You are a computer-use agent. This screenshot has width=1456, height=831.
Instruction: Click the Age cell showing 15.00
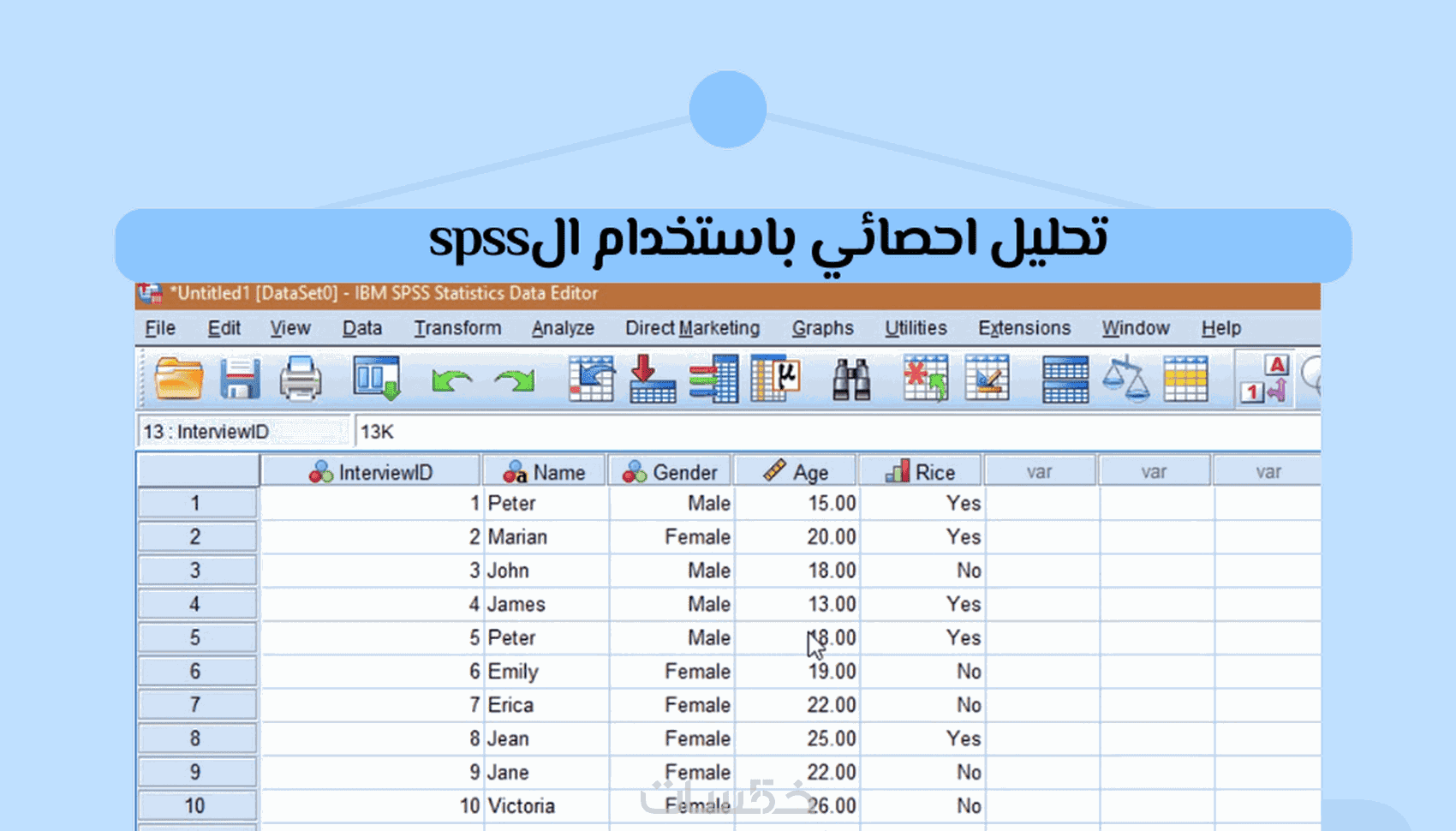pos(797,504)
